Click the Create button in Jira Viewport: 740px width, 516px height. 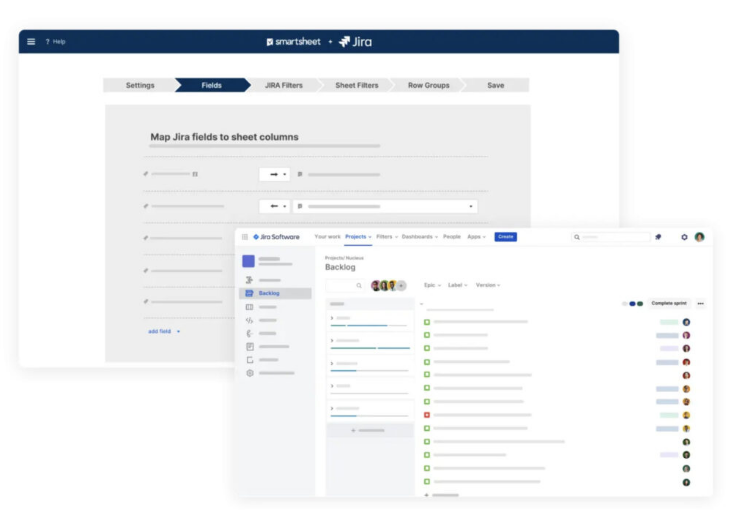505,237
